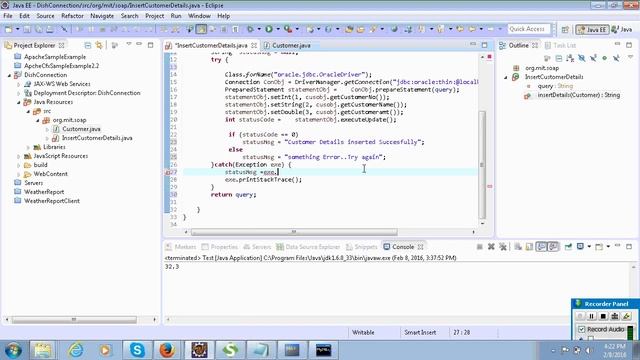The width and height of the screenshot is (640, 360).
Task: Collapse the src folder node
Action: pyautogui.click(x=29, y=111)
